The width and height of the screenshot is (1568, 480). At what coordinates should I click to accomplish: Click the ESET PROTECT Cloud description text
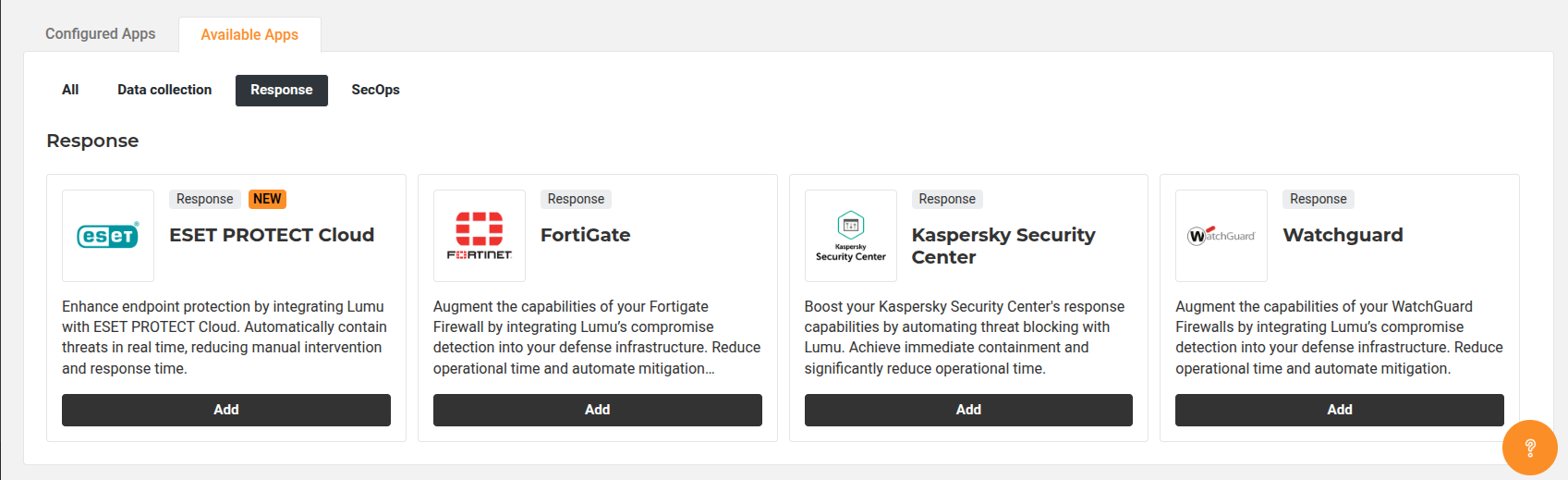pyautogui.click(x=225, y=338)
